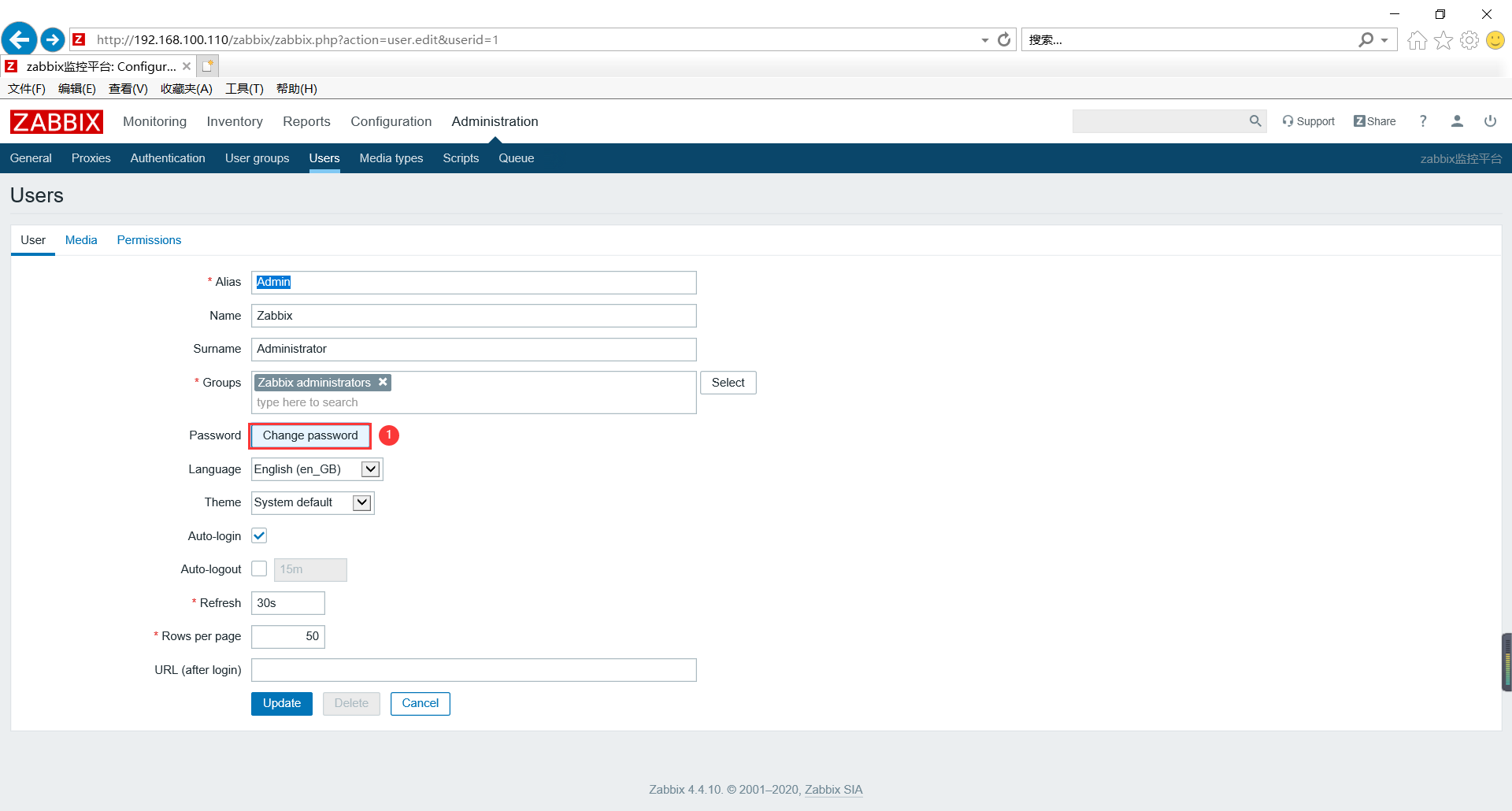Viewport: 1512px width, 811px height.
Task: Toggle the Auto-login checkbox
Action: (x=259, y=535)
